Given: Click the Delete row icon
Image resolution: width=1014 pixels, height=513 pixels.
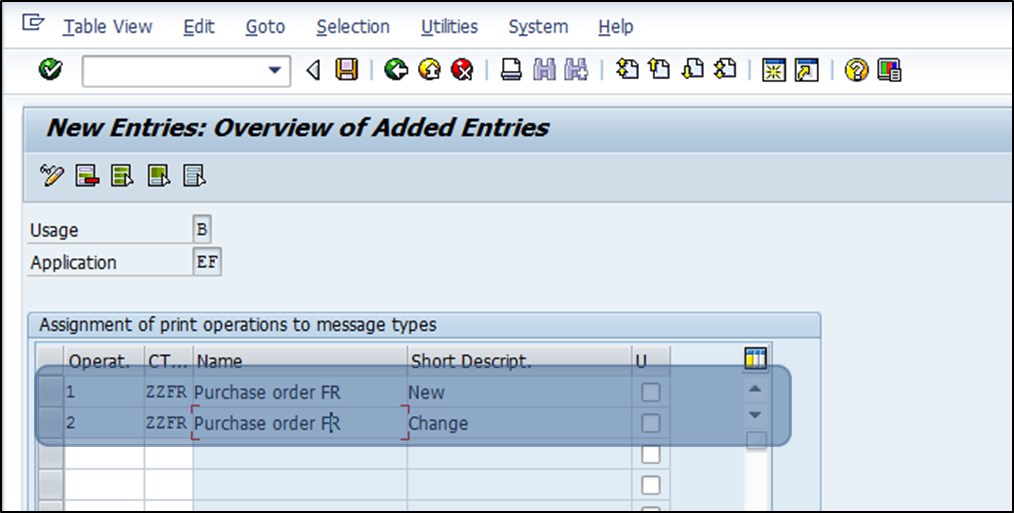Looking at the screenshot, I should pos(87,175).
